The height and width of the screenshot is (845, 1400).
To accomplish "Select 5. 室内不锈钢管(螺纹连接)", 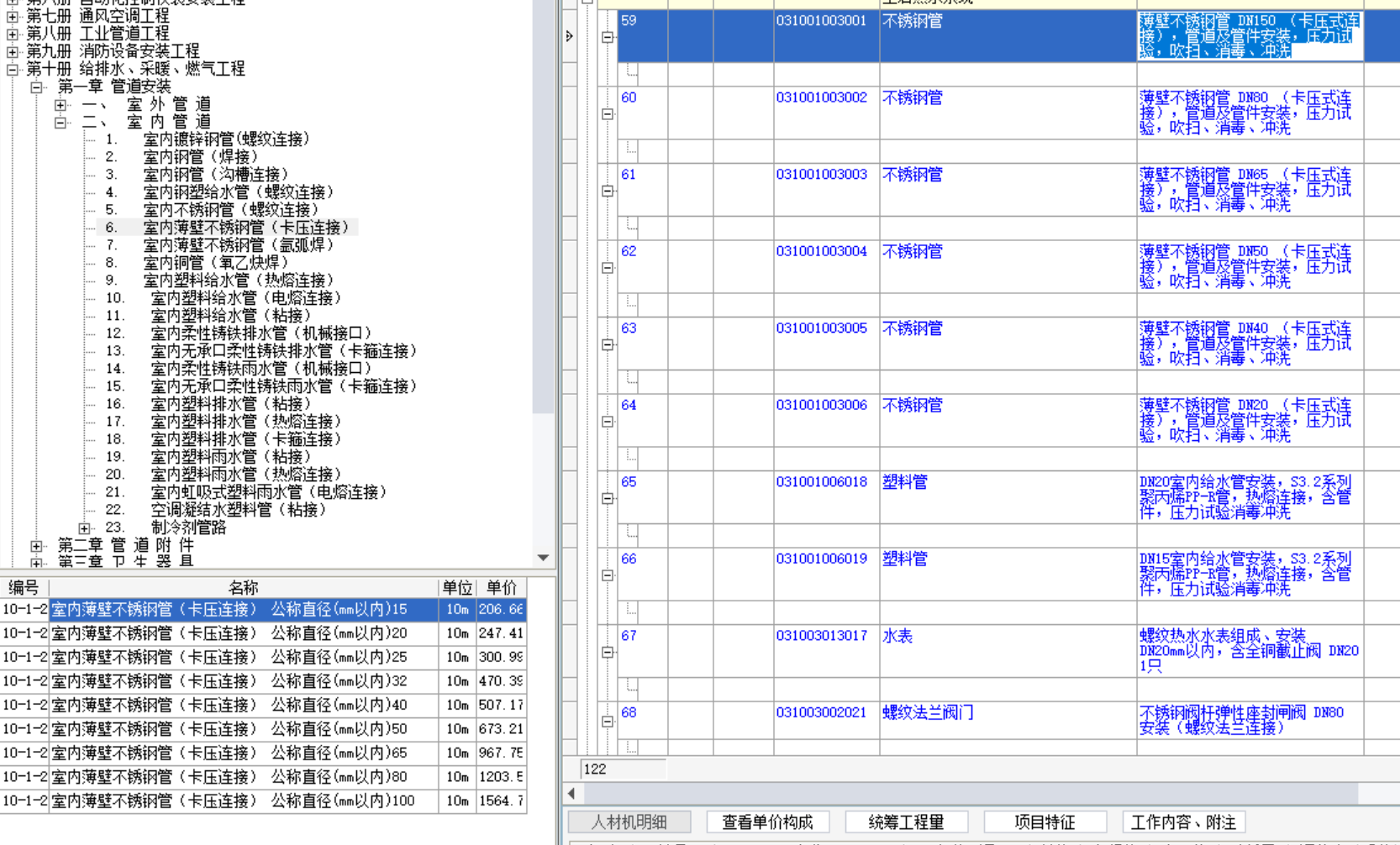I will [x=213, y=210].
